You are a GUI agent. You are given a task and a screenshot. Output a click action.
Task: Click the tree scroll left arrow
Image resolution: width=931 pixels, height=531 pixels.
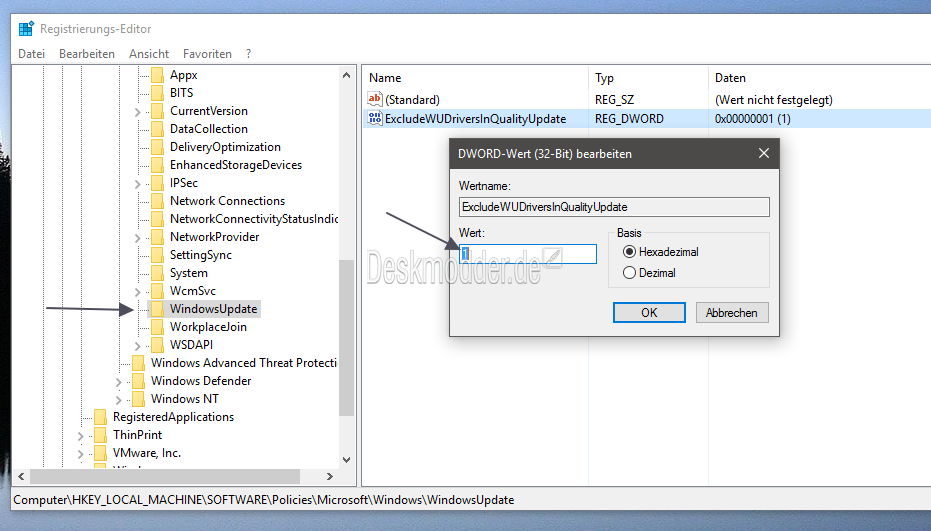coord(21,476)
